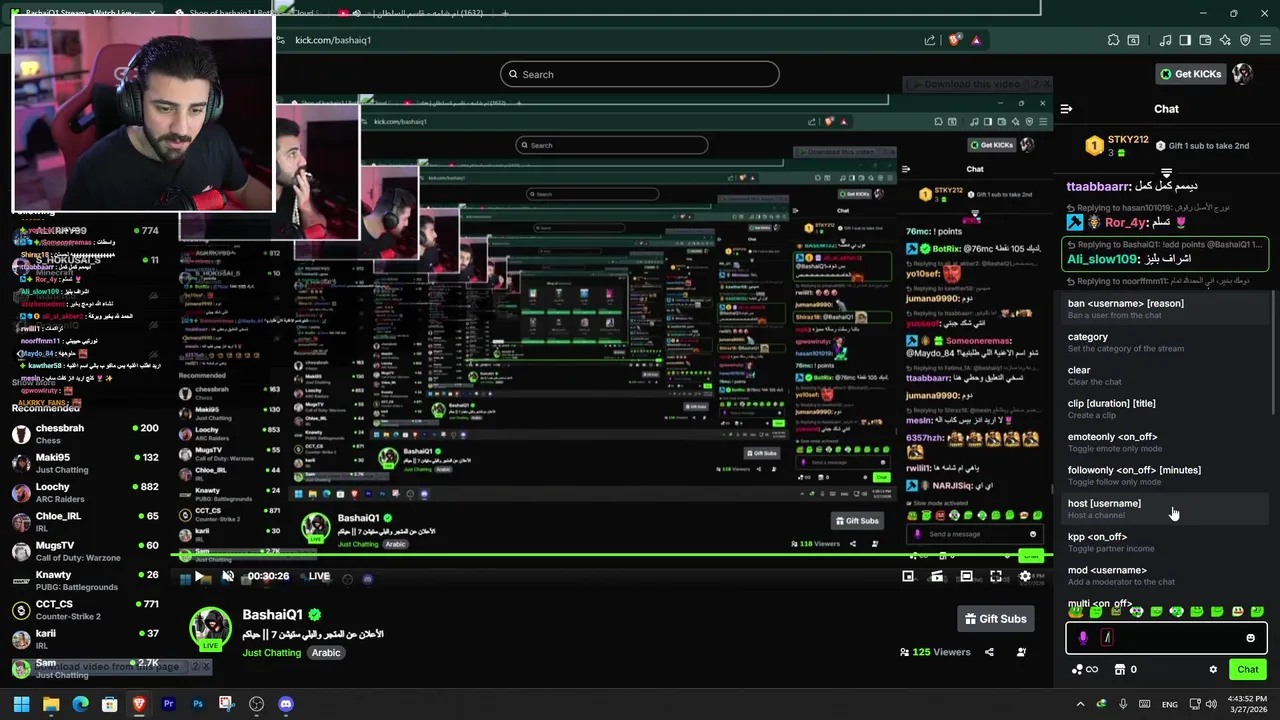The width and height of the screenshot is (1280, 720).
Task: Open BashaiQ1 channel avatar
Action: point(211,629)
